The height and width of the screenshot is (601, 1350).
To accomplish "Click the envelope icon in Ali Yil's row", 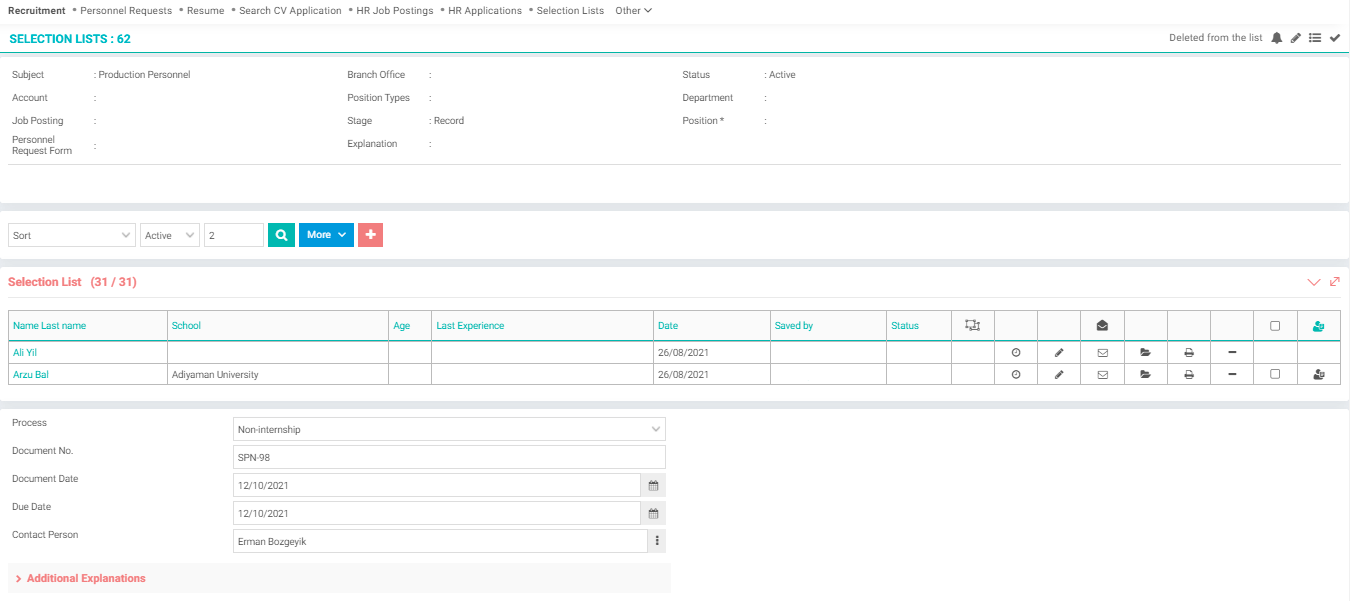I will pos(1102,352).
